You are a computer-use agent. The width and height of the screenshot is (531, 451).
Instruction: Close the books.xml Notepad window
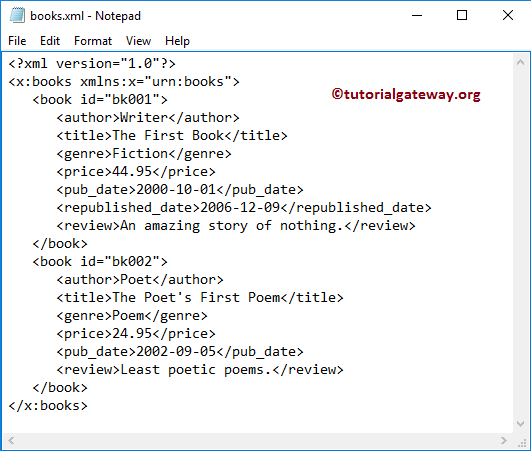coord(508,15)
